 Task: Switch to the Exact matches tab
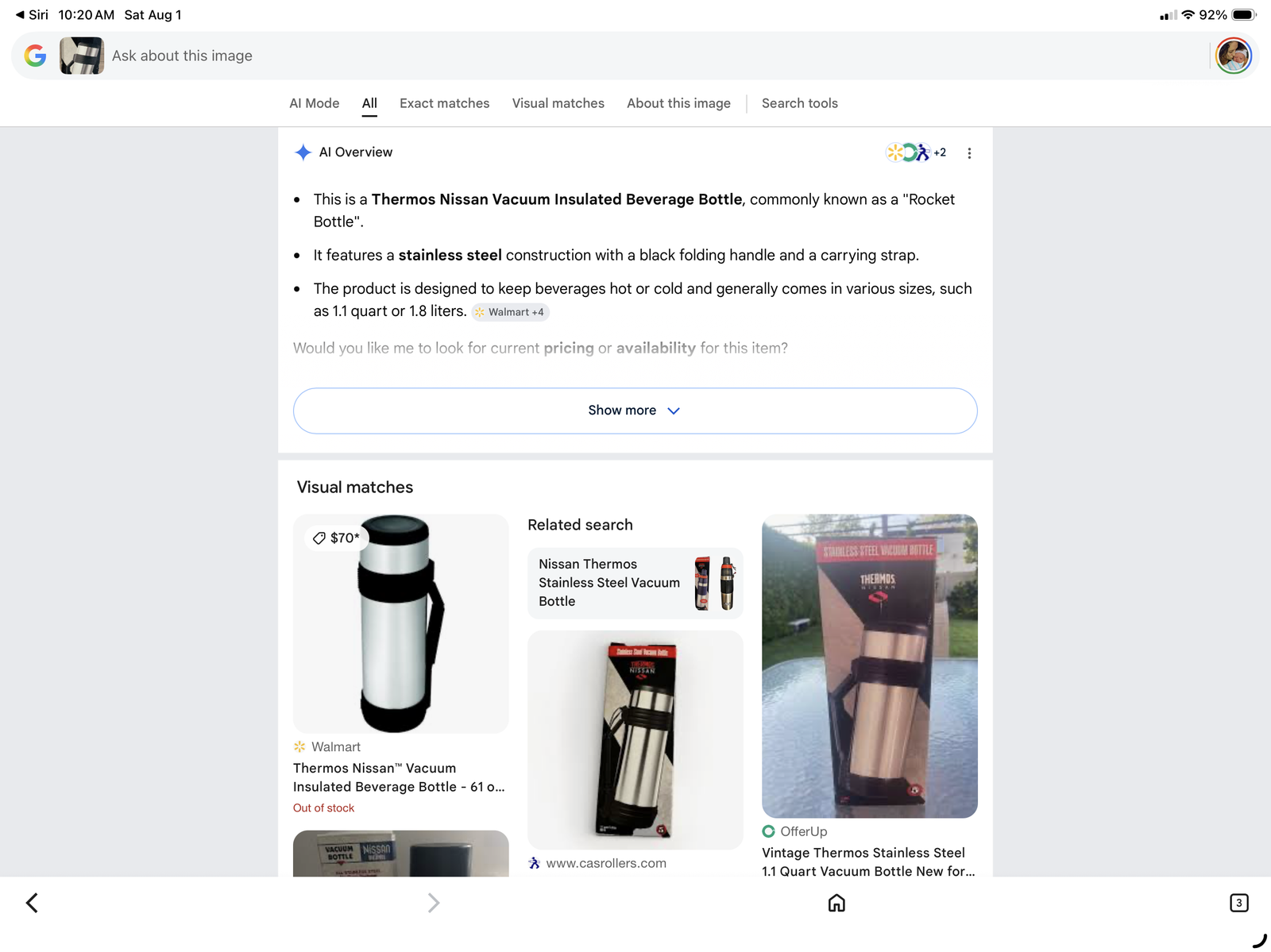pyautogui.click(x=444, y=103)
